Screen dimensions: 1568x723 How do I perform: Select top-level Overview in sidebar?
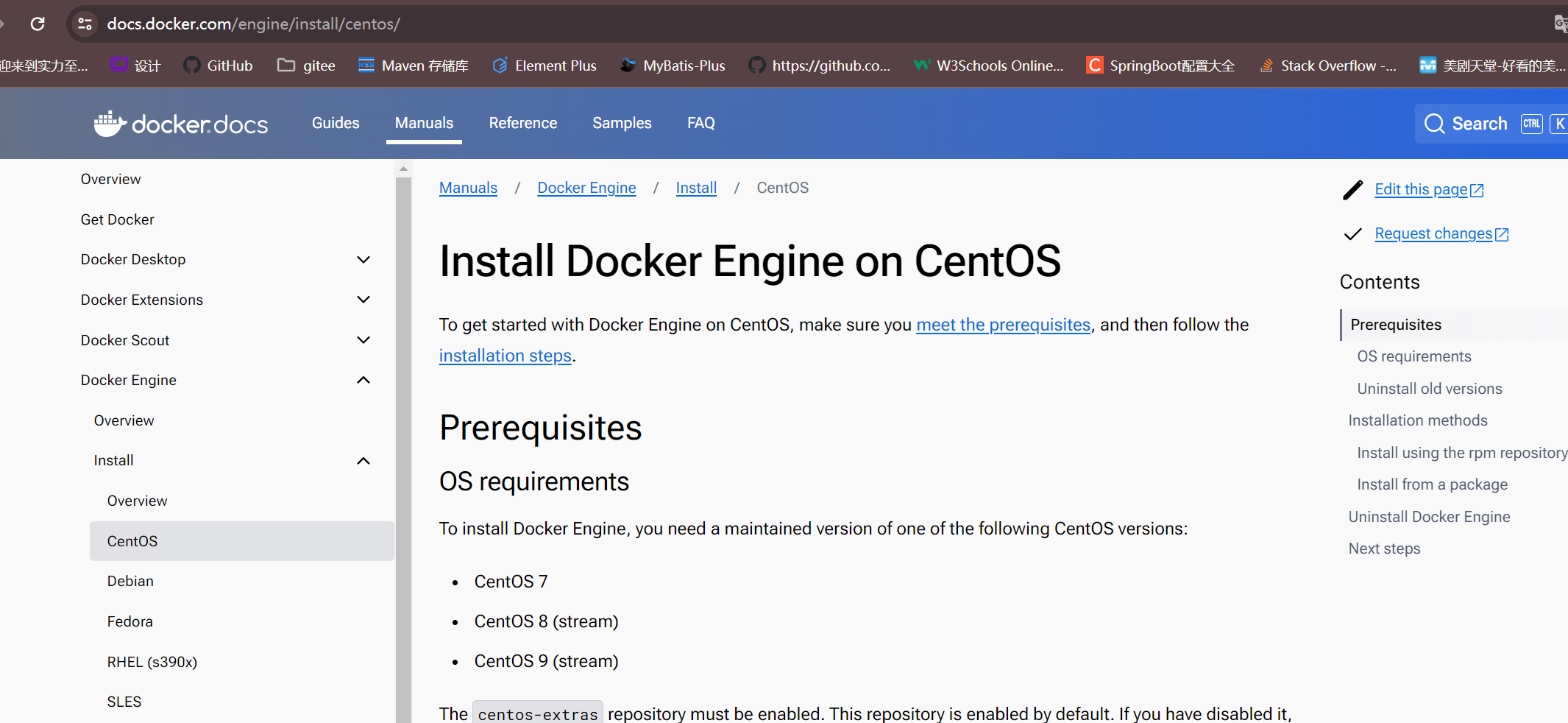110,179
